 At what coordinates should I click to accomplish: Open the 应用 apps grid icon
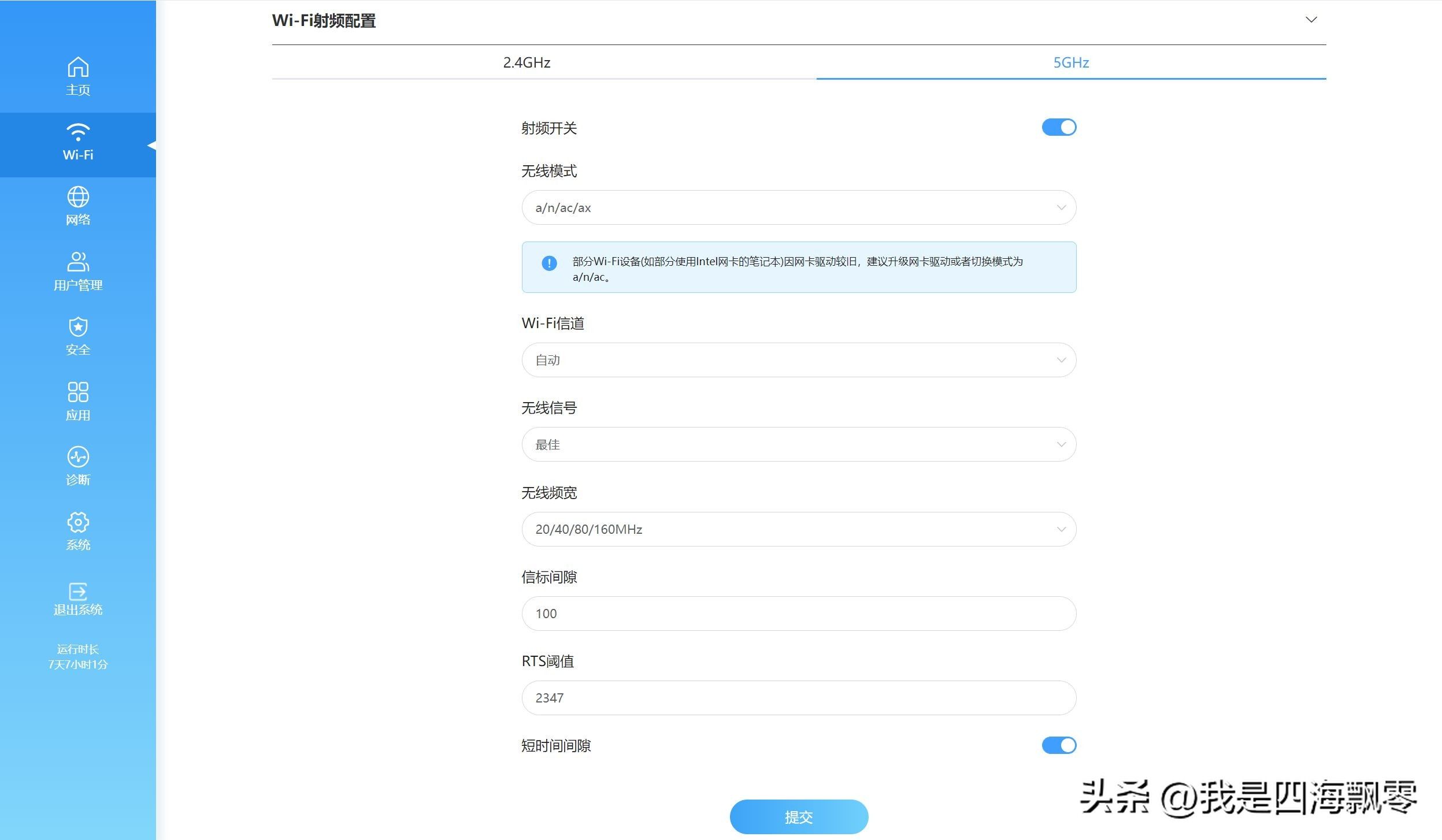point(78,392)
